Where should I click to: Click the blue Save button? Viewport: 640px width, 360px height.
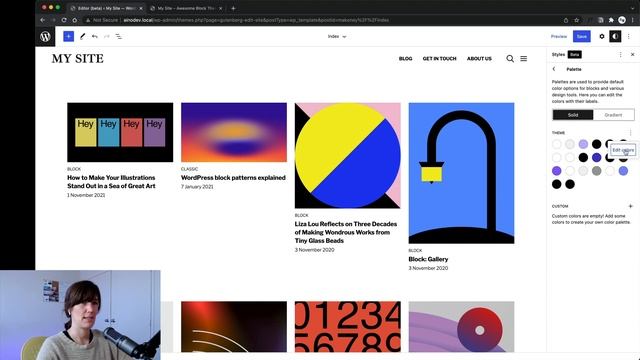point(582,36)
